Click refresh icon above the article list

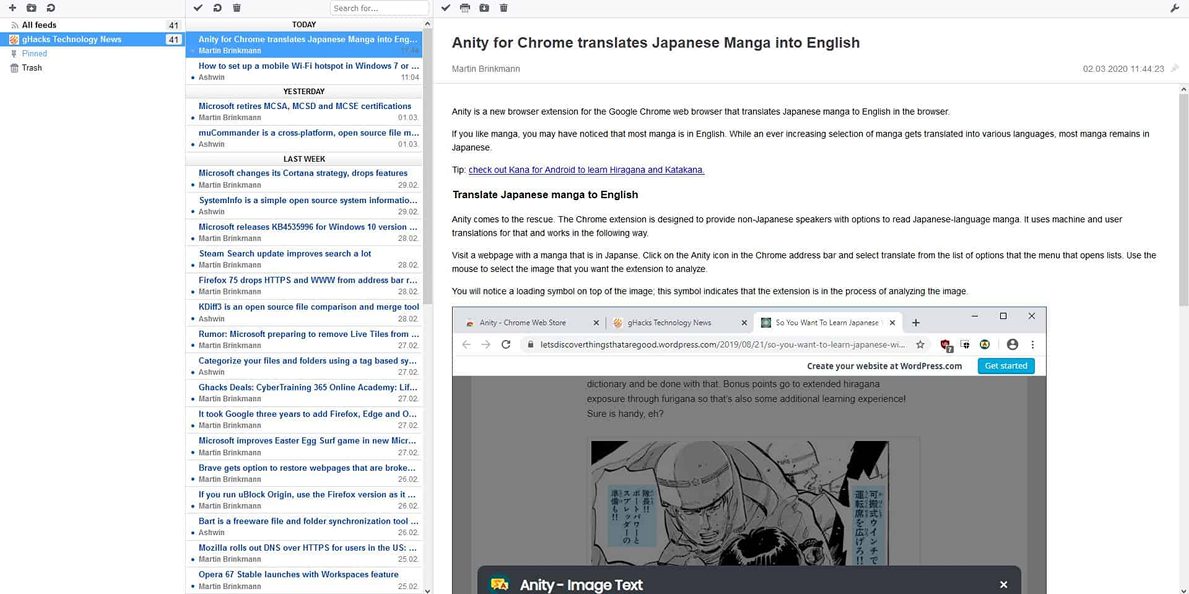[x=217, y=8]
